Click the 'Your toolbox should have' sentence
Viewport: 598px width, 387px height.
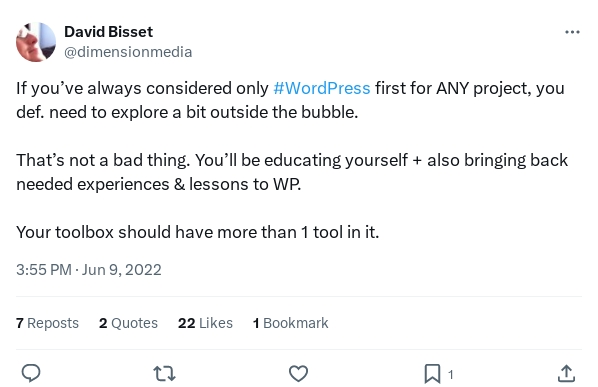[x=198, y=232]
